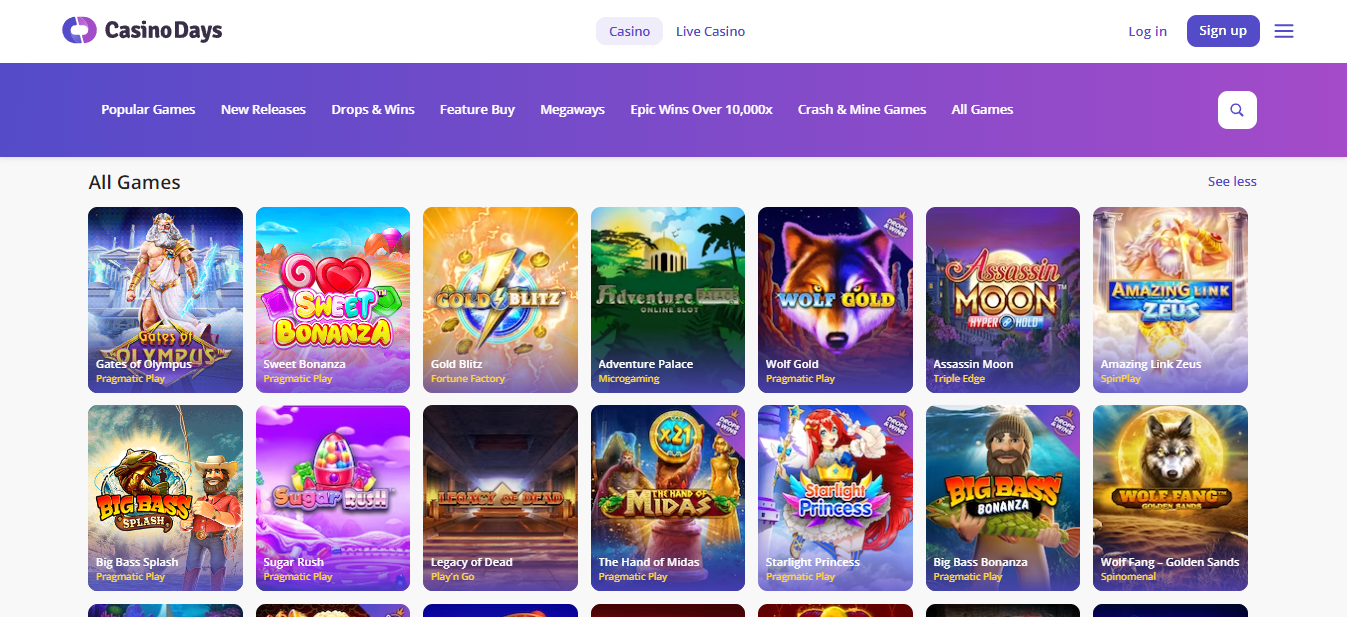Click the Spinomenal provider label
This screenshot has width=1347, height=617.
coord(1128,577)
